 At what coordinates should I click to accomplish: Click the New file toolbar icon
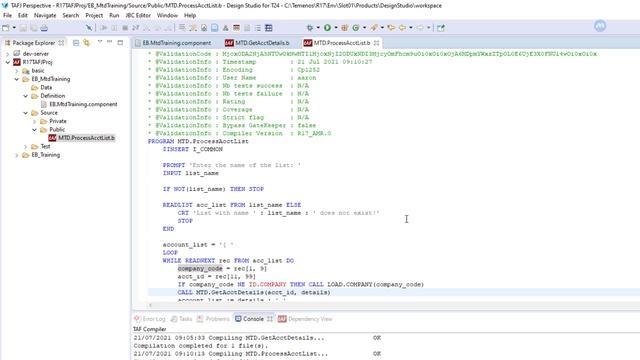6,28
